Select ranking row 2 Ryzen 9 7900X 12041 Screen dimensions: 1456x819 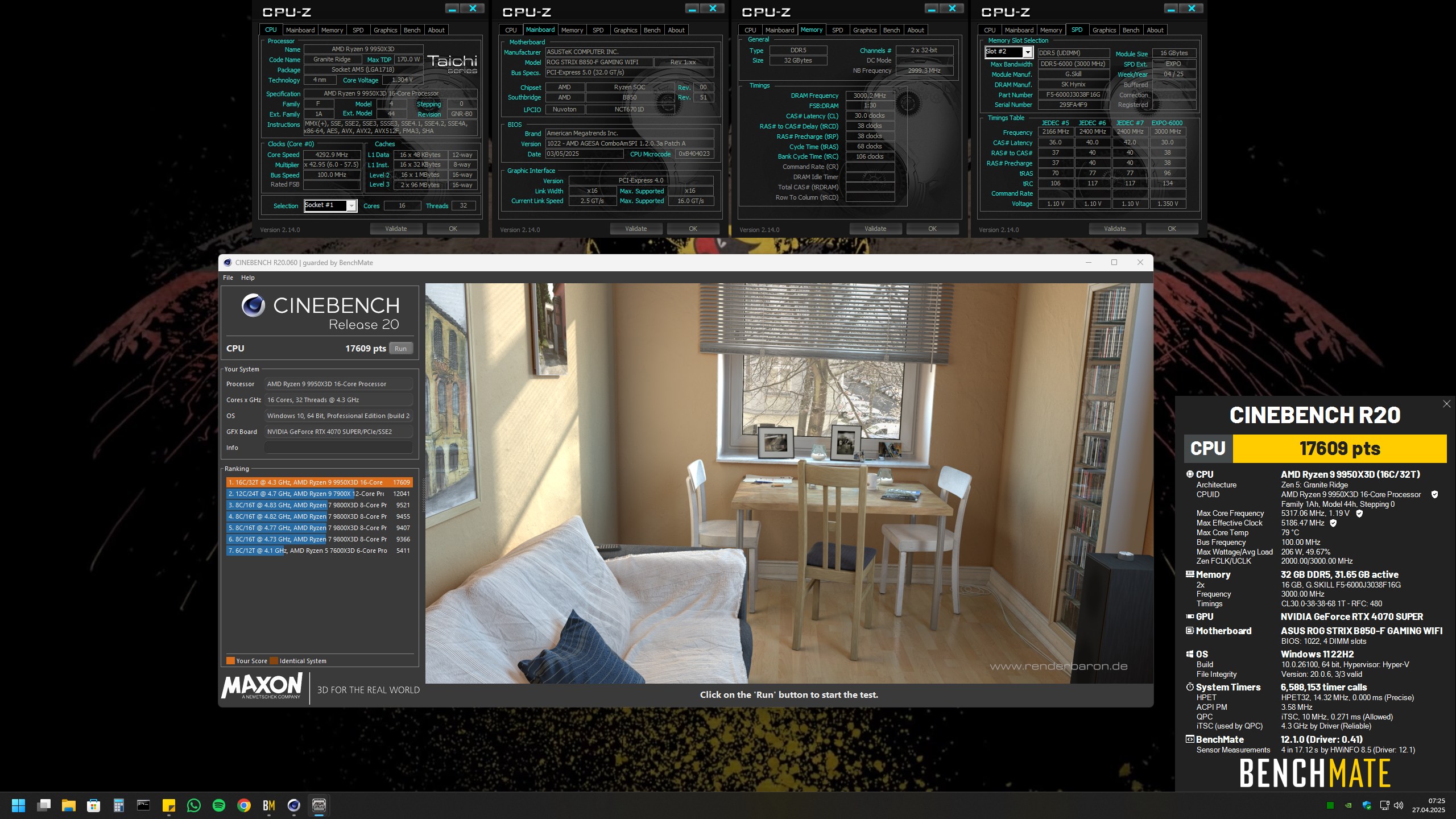319,494
